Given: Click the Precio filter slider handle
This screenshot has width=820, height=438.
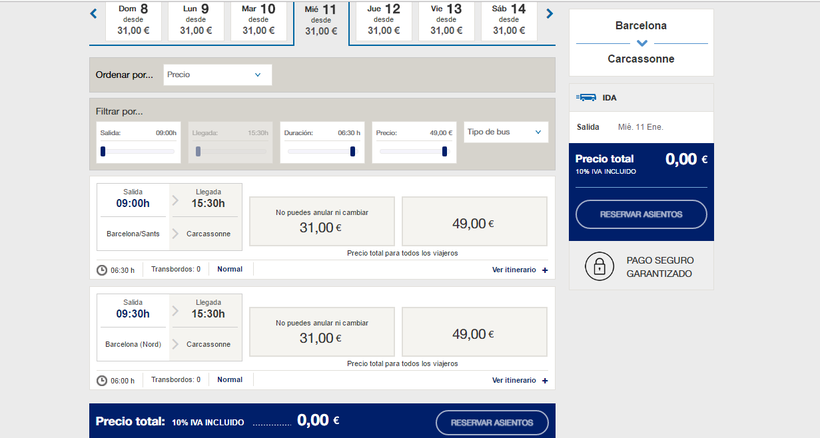Looking at the screenshot, I should 445,151.
